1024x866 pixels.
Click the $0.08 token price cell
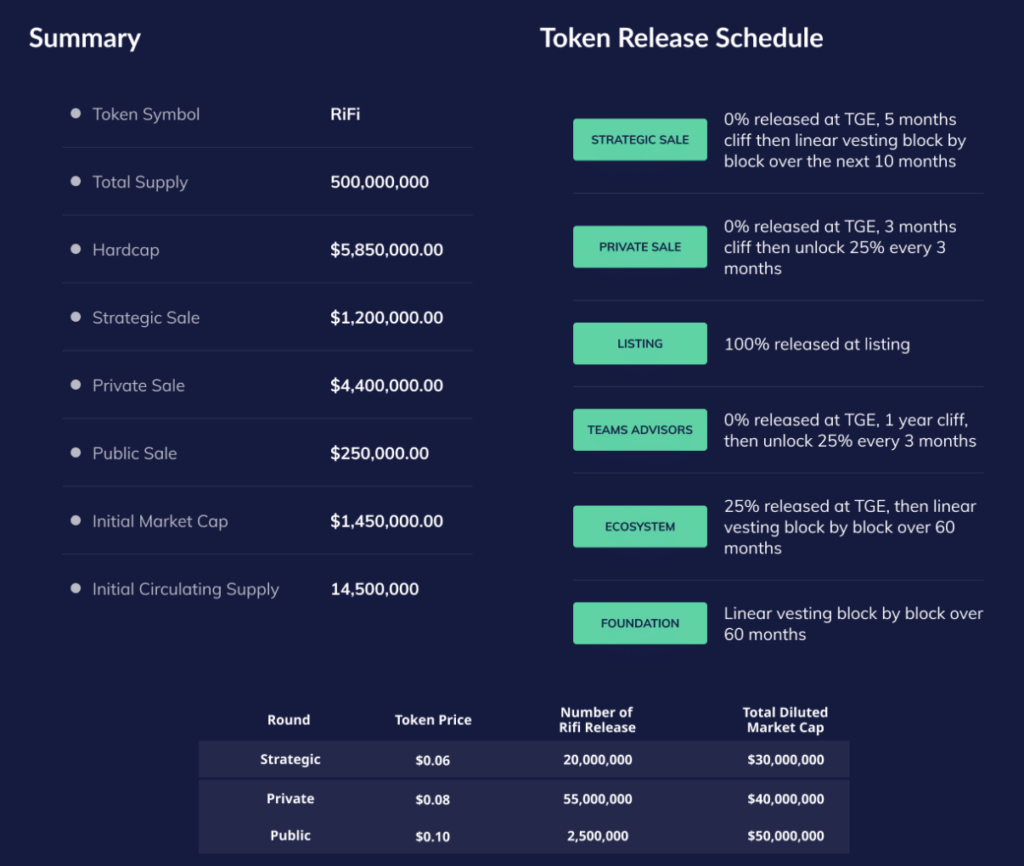point(432,799)
